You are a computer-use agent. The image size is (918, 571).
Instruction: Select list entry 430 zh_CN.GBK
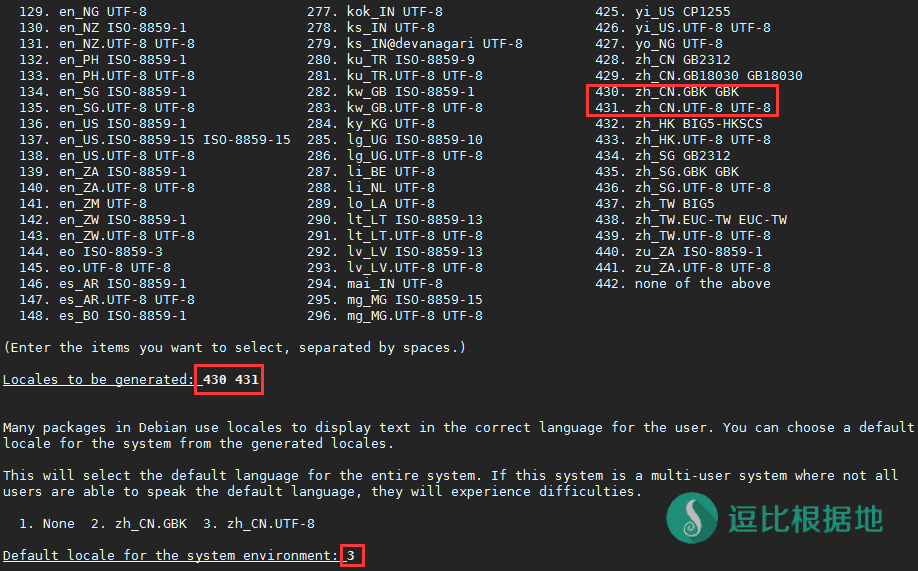682,92
